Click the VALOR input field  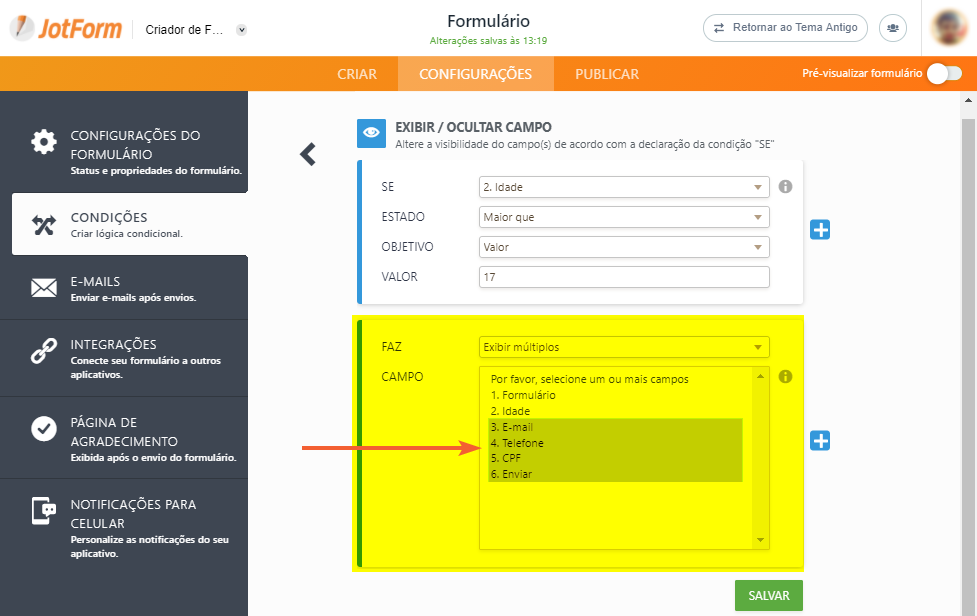tap(624, 277)
